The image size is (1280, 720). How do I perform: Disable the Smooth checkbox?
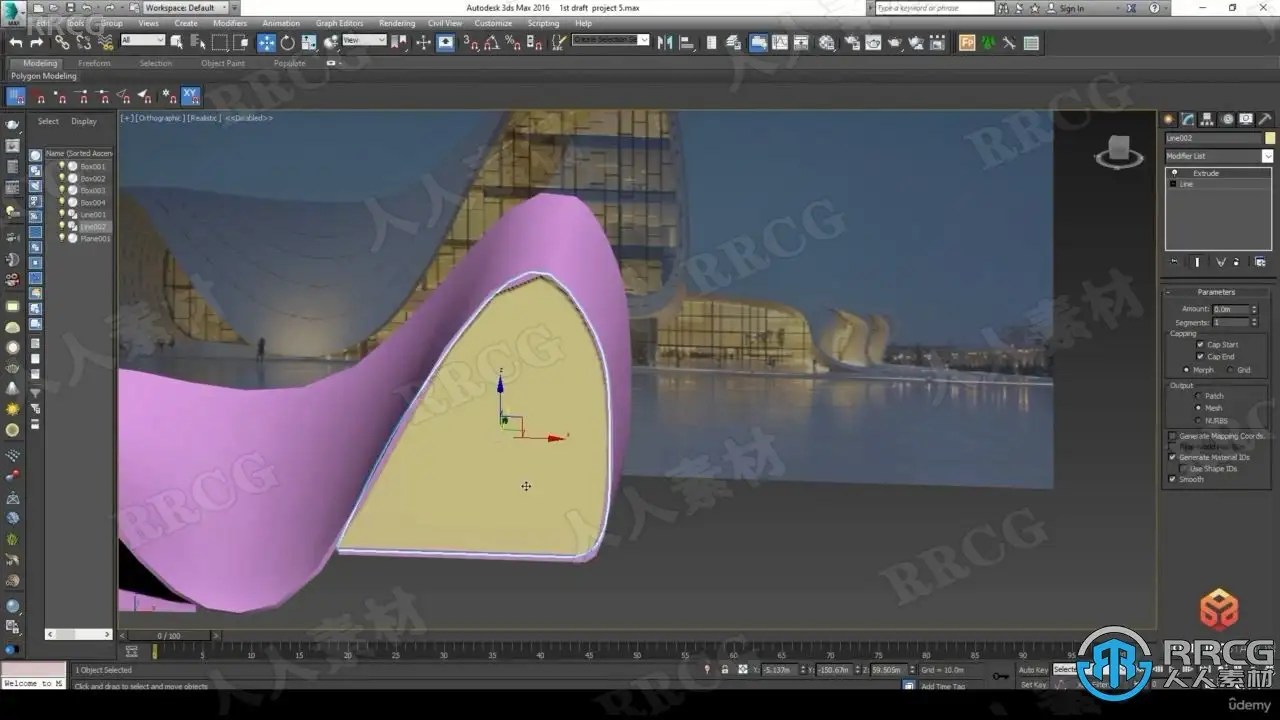point(1172,479)
